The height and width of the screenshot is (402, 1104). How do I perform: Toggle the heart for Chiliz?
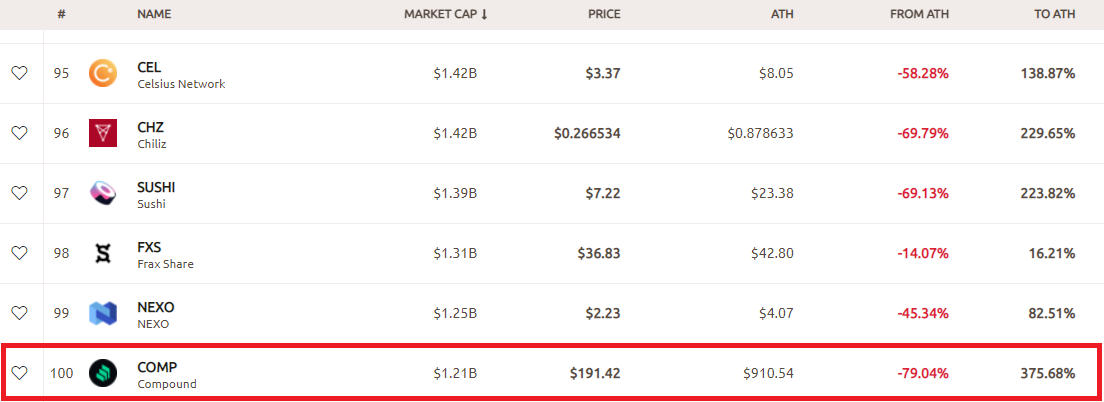[19, 133]
